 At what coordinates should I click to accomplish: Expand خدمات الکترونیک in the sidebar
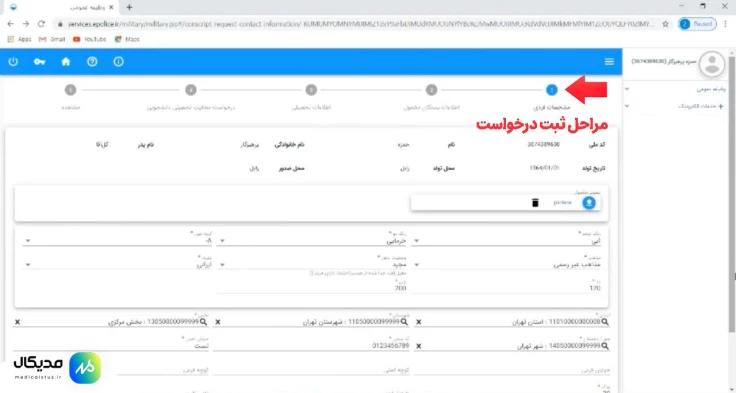(675, 106)
